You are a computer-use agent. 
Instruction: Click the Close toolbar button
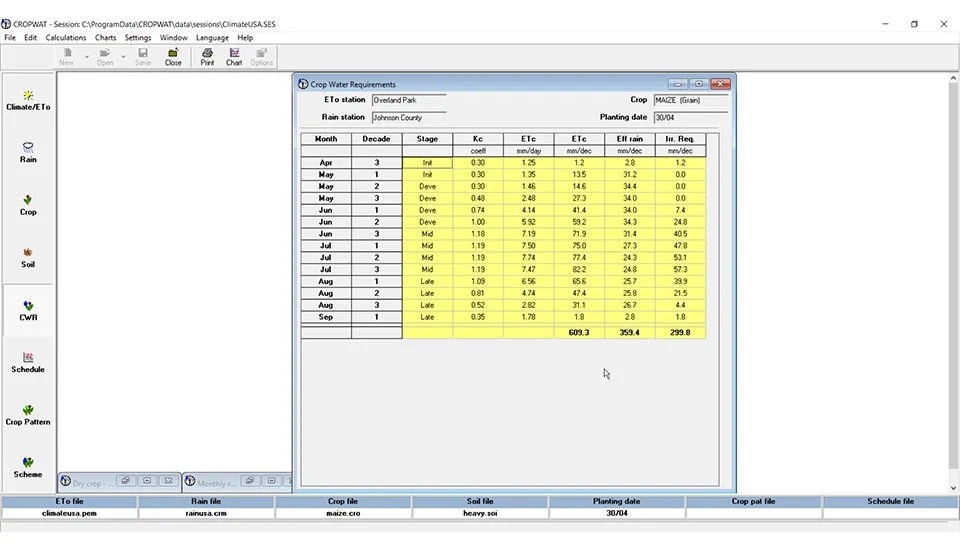[173, 57]
